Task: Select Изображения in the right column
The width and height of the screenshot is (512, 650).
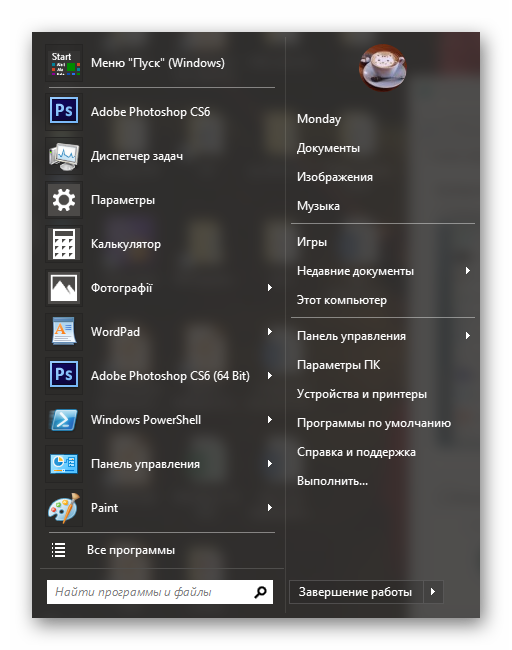Action: pos(335,177)
